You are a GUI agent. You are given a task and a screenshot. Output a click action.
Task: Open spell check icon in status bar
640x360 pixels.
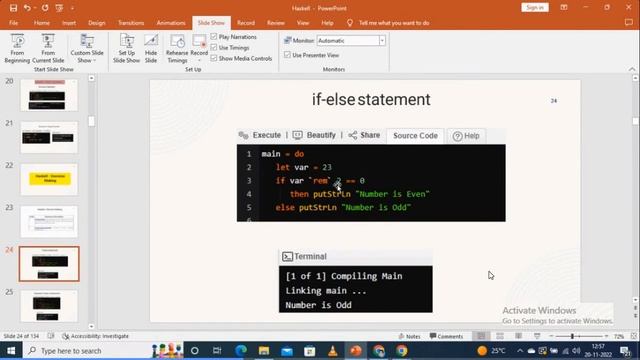point(51,336)
